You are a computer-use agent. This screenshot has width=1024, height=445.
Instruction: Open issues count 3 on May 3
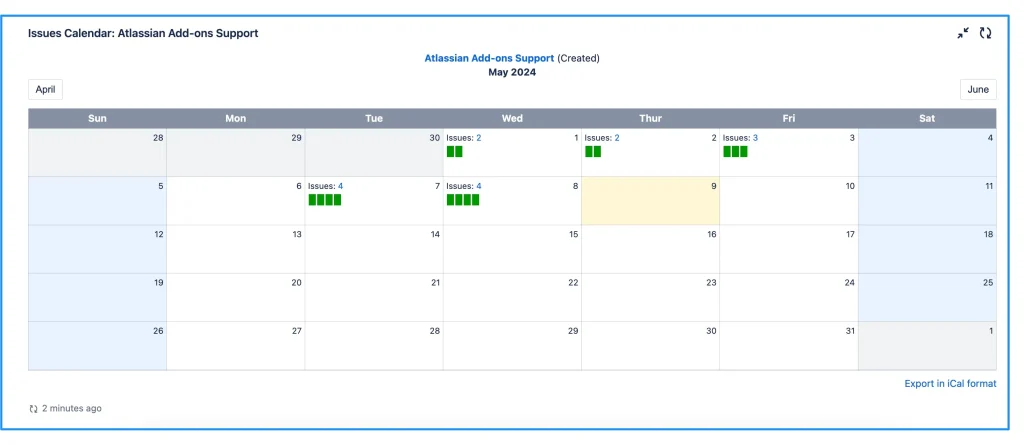click(755, 138)
